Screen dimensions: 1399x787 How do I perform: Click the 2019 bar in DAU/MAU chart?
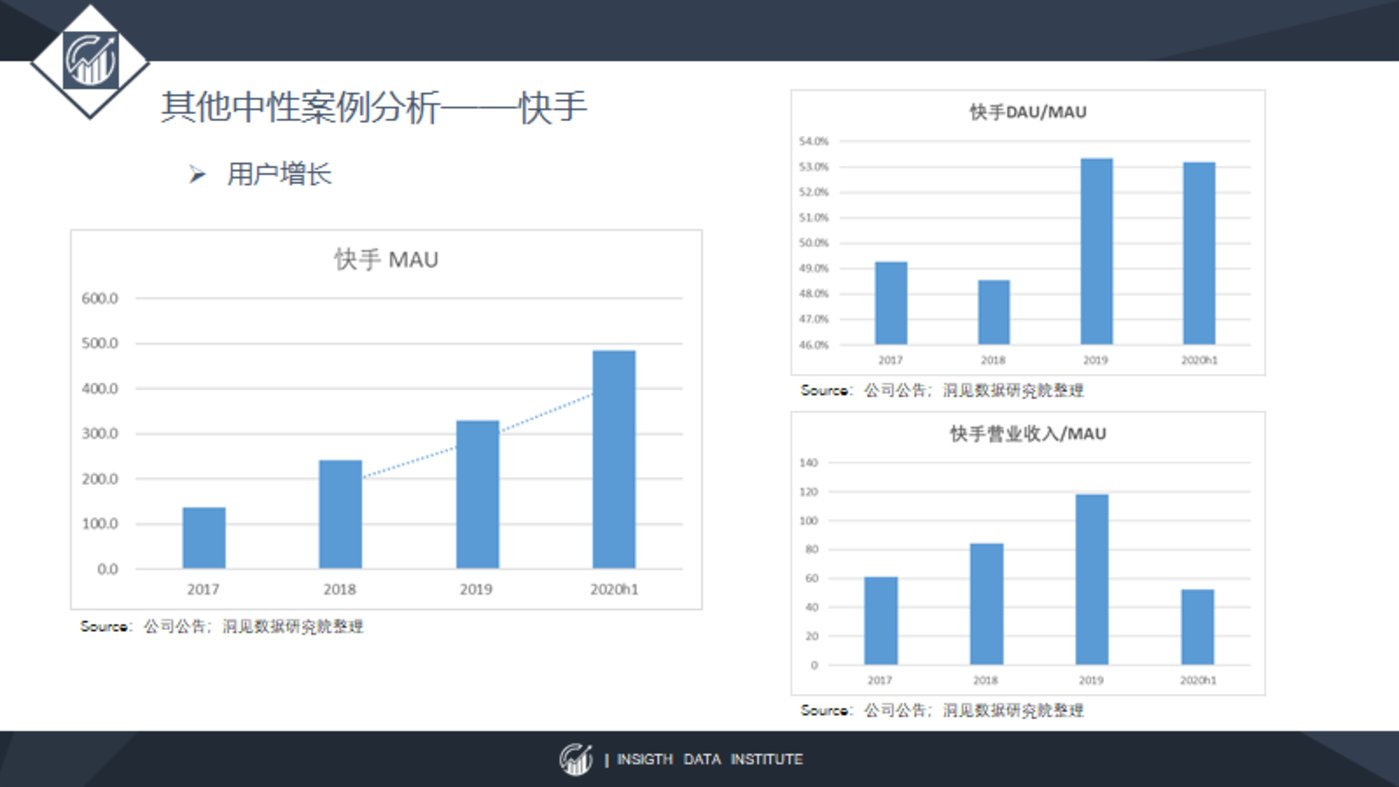click(1096, 252)
